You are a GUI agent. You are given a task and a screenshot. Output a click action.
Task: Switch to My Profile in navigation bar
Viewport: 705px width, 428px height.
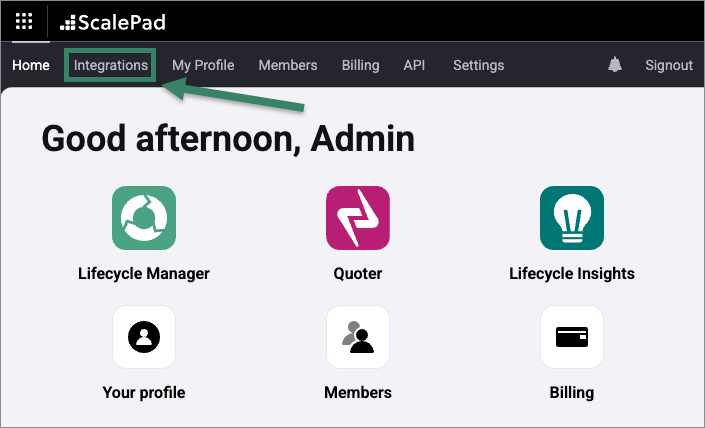pyautogui.click(x=203, y=65)
